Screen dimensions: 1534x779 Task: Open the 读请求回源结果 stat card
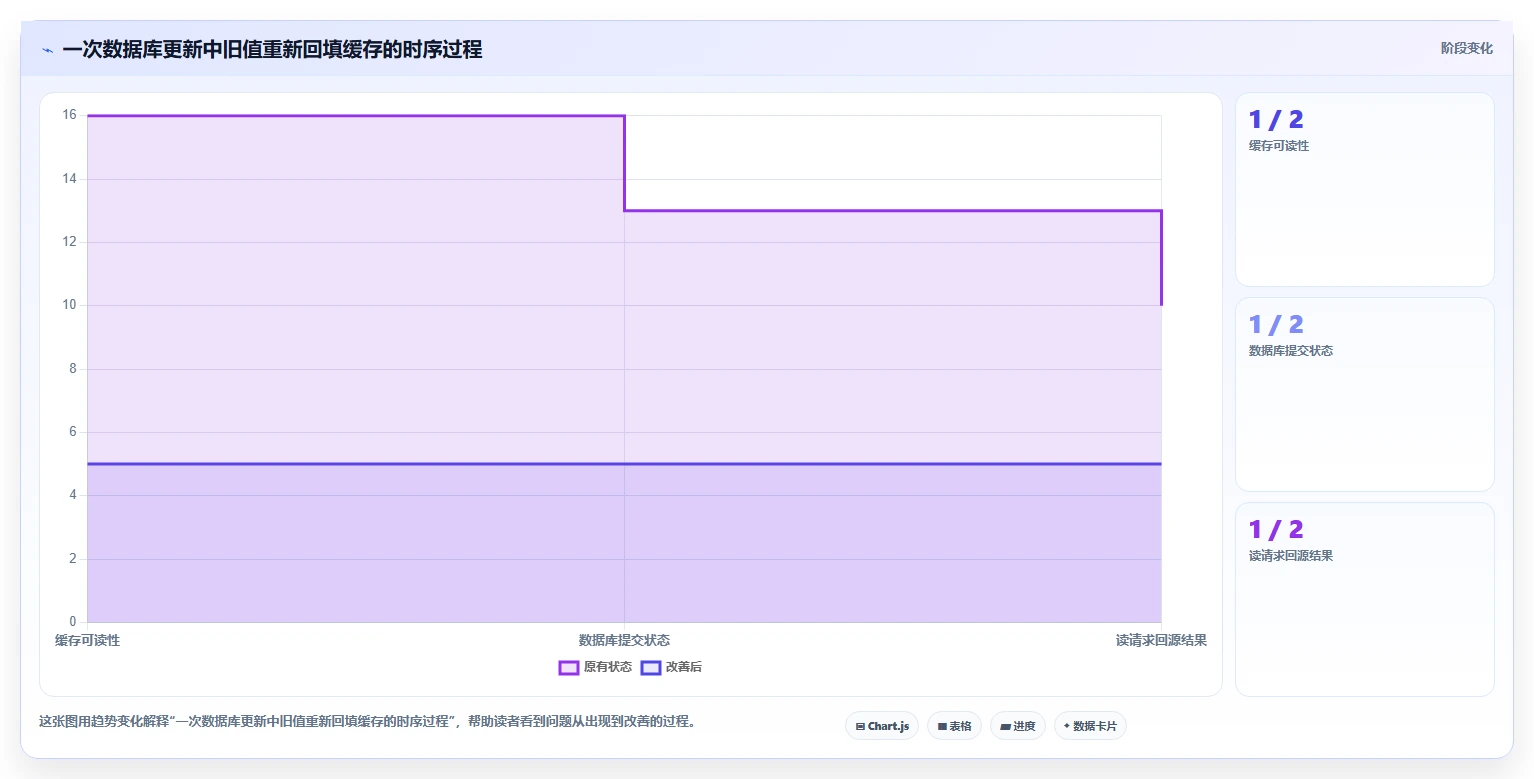[x=1365, y=600]
